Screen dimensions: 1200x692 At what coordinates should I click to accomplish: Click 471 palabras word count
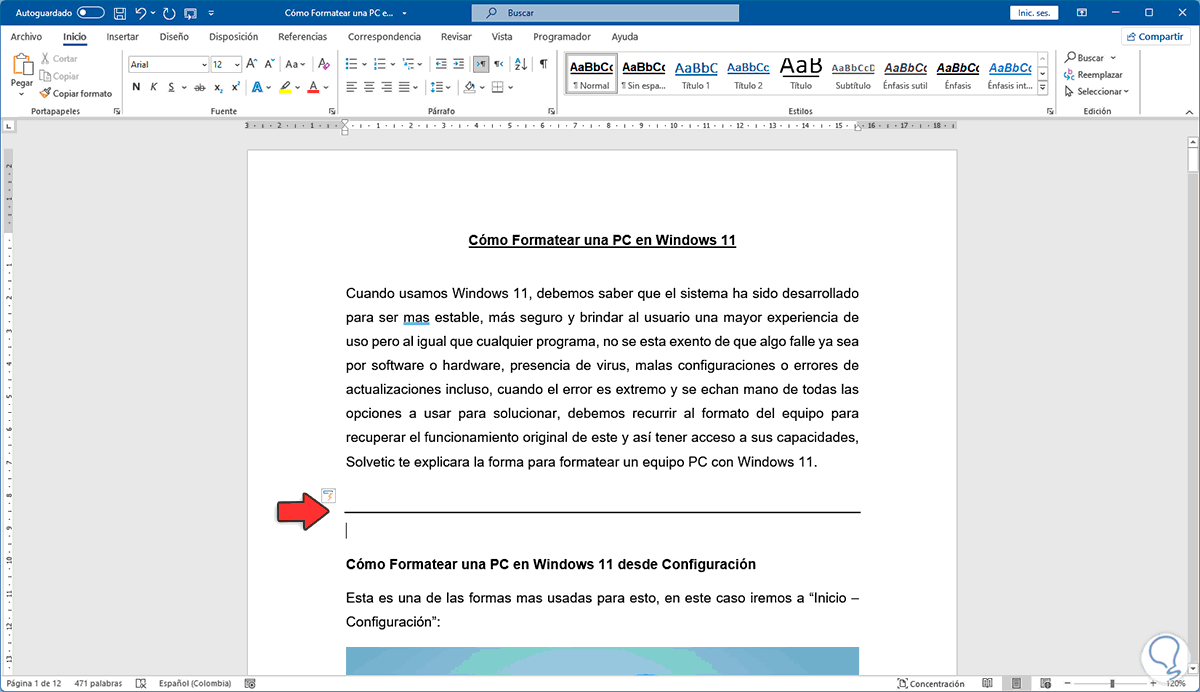100,684
